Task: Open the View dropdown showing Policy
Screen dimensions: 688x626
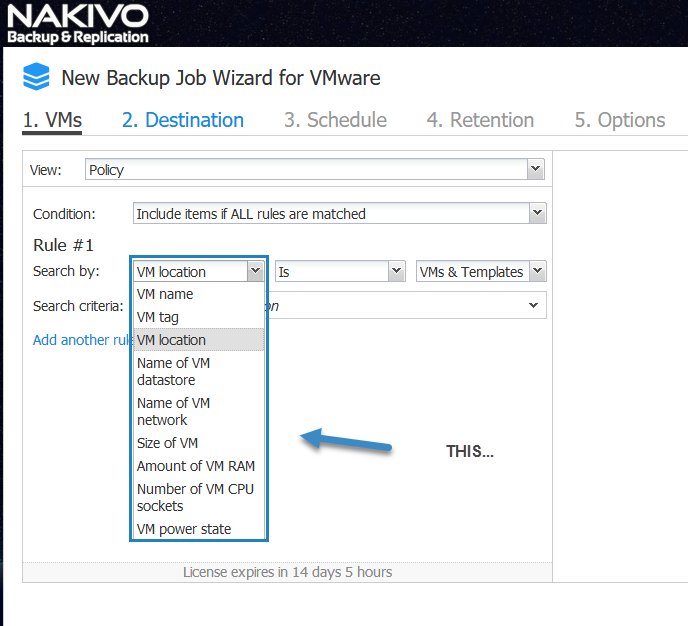Action: (315, 169)
